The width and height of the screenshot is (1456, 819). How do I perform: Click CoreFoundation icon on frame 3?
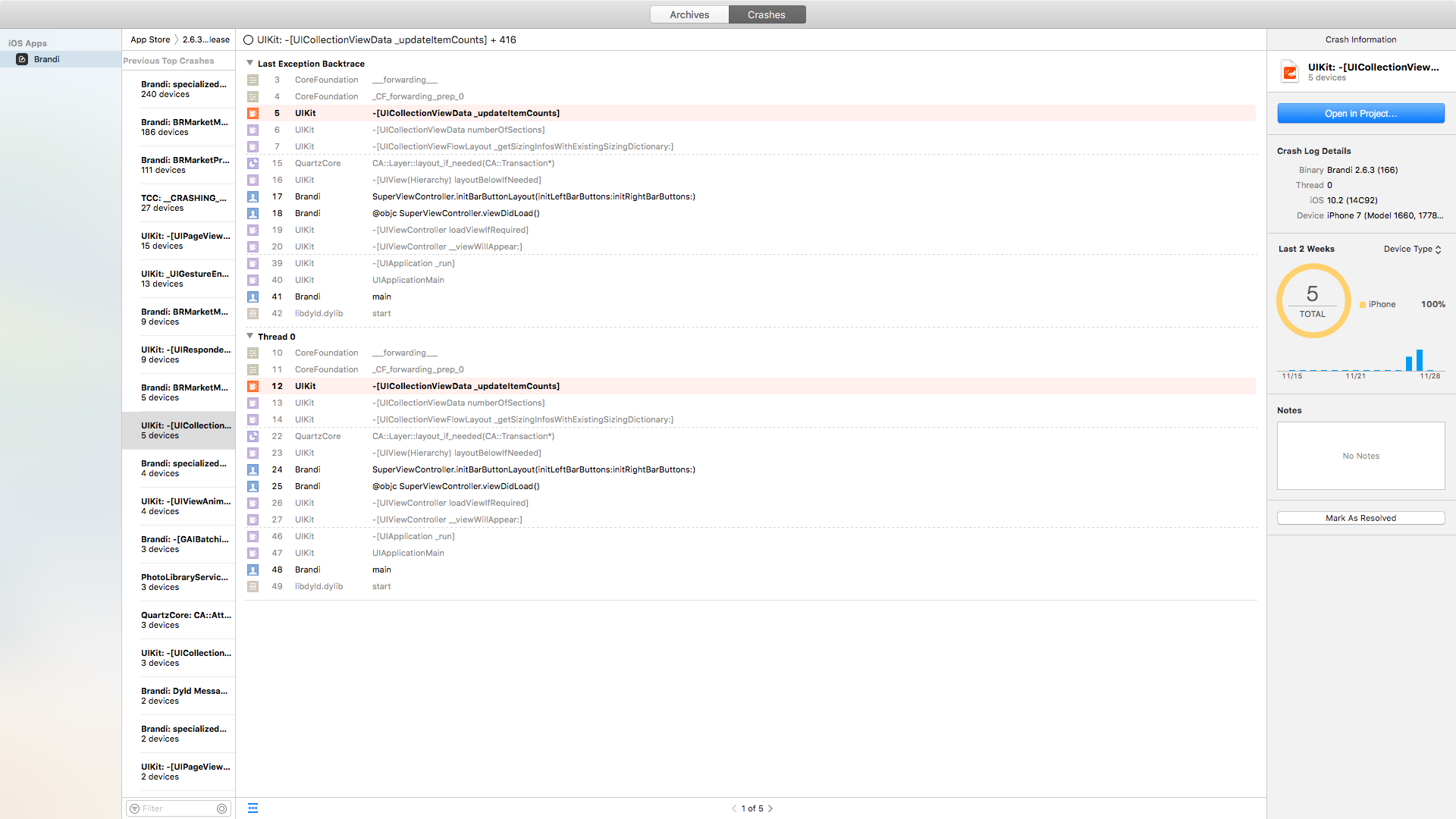(253, 80)
